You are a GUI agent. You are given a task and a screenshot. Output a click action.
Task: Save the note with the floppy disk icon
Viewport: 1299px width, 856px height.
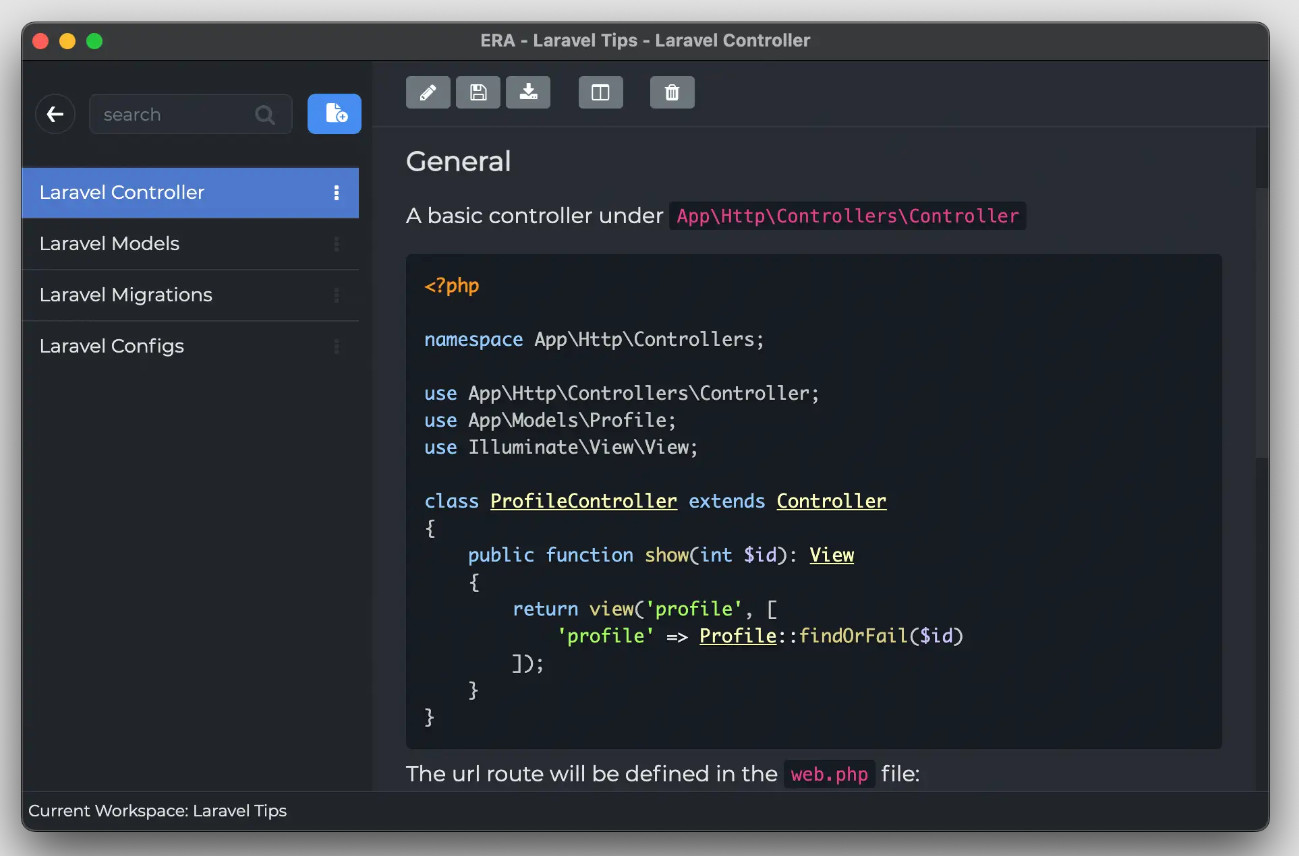click(478, 92)
